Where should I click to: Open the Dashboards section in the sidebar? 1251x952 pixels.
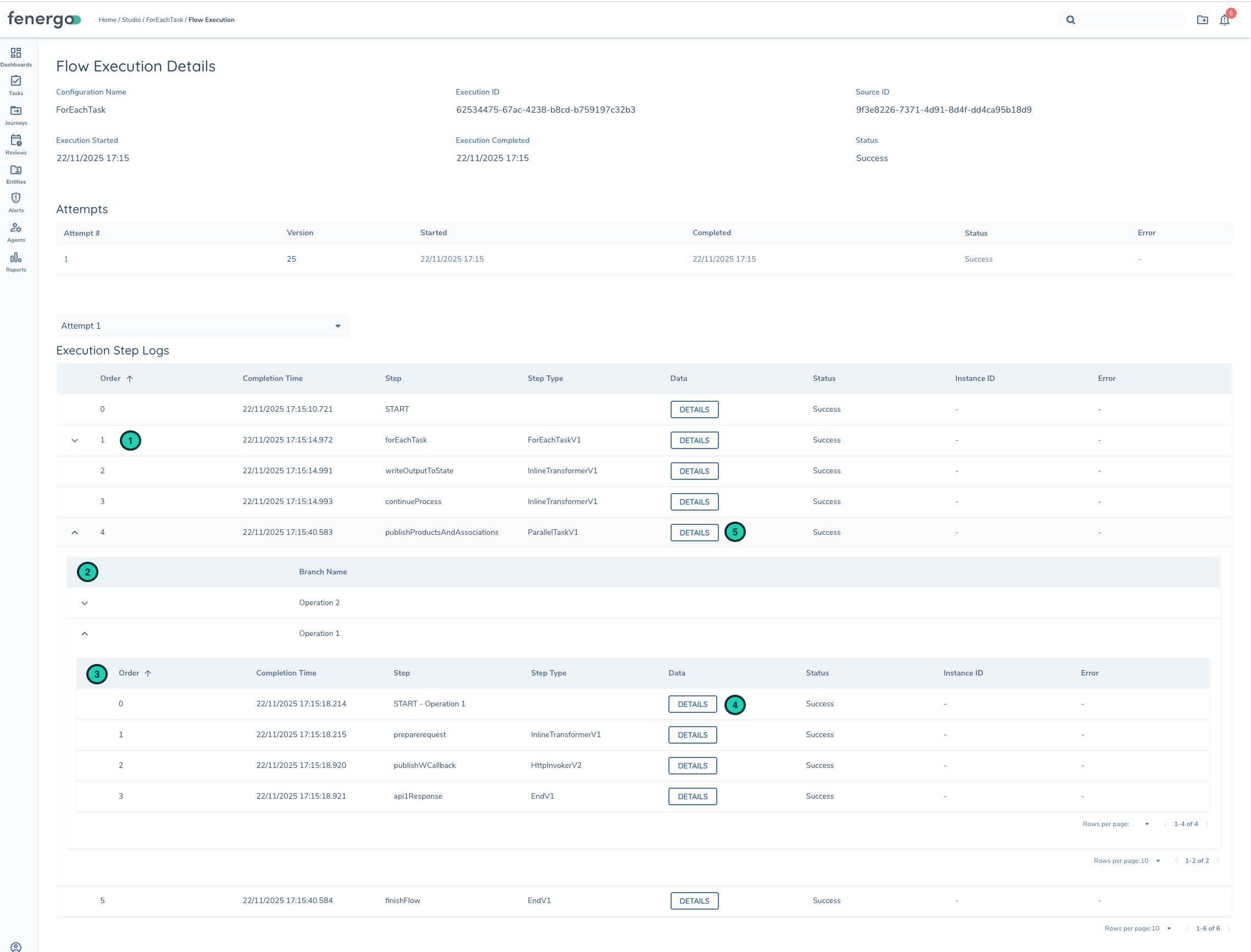16,56
